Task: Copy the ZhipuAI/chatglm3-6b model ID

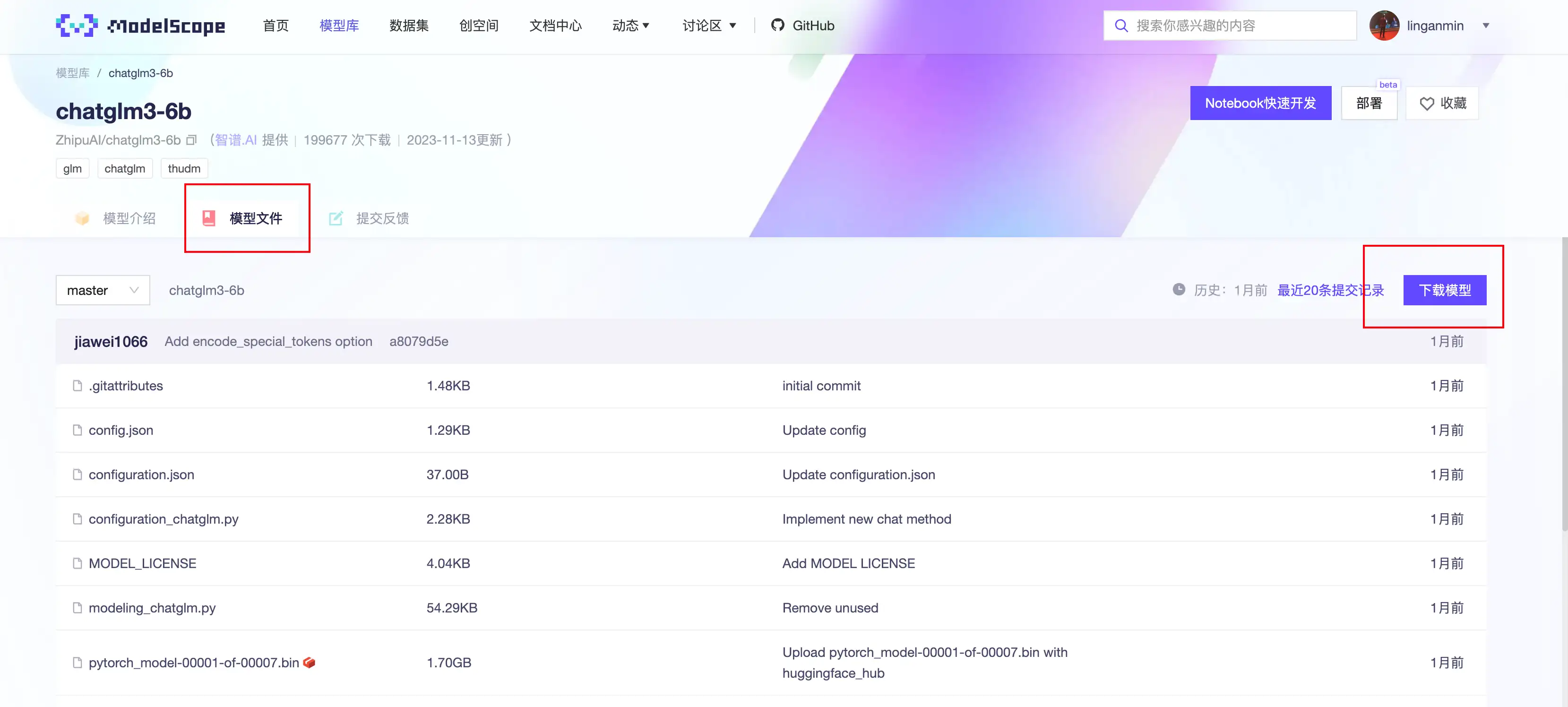Action: pos(191,140)
